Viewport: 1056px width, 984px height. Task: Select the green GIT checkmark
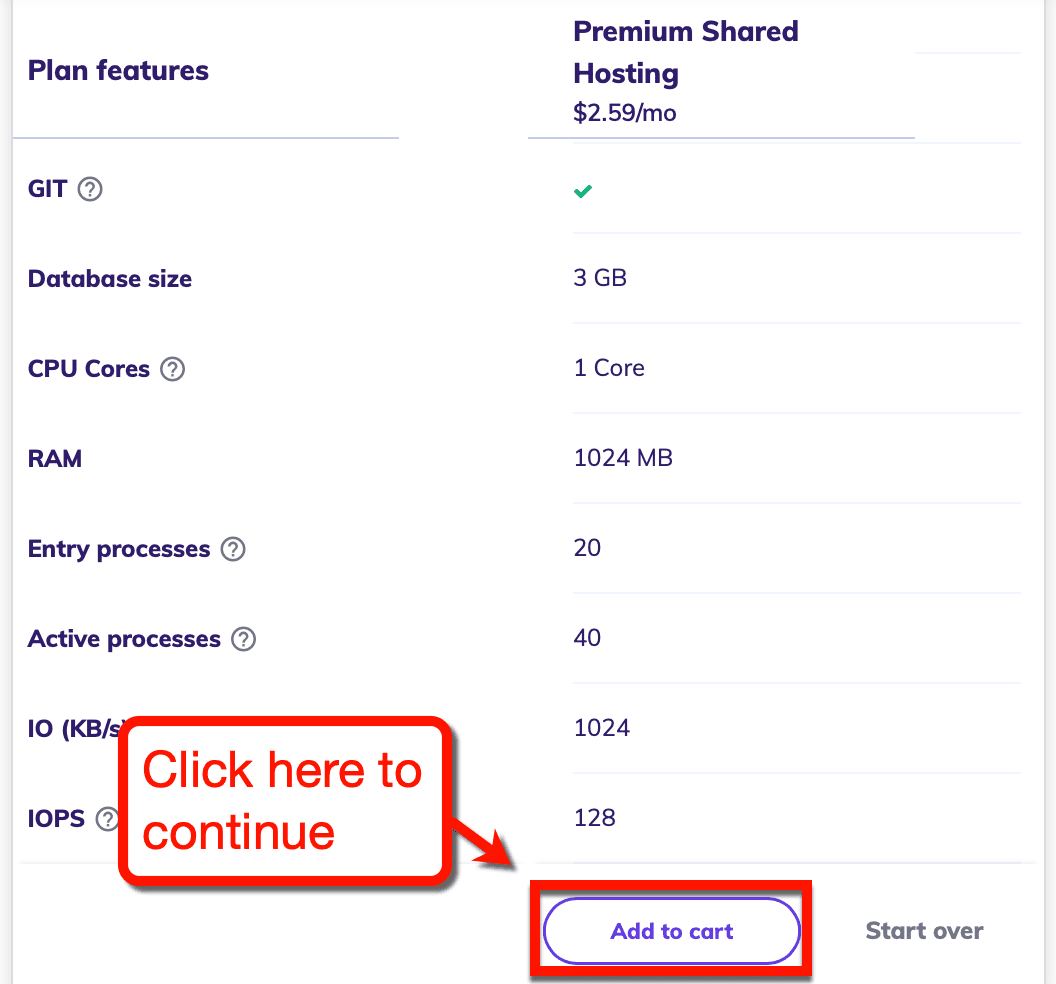[x=583, y=191]
